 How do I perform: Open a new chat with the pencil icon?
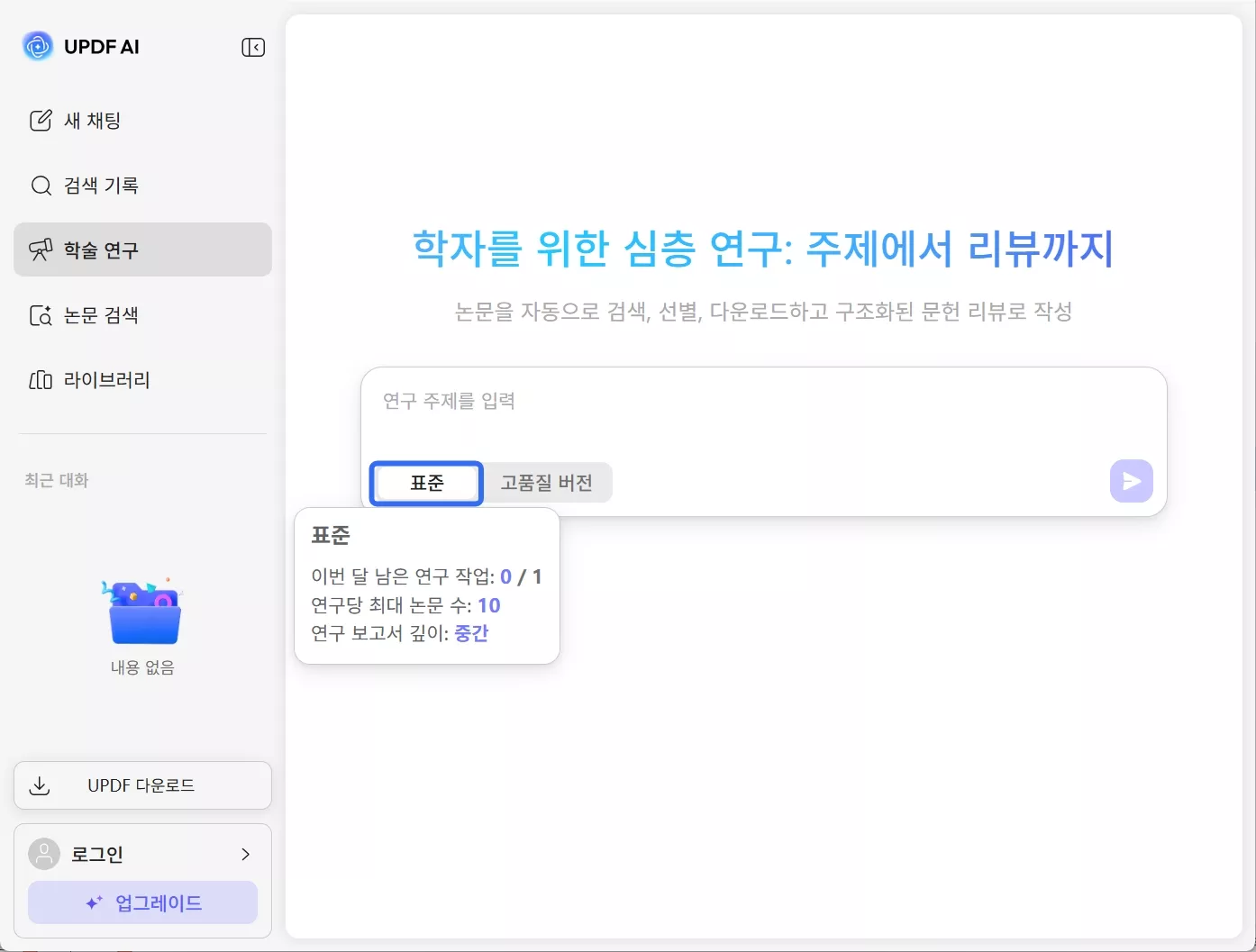[x=41, y=120]
